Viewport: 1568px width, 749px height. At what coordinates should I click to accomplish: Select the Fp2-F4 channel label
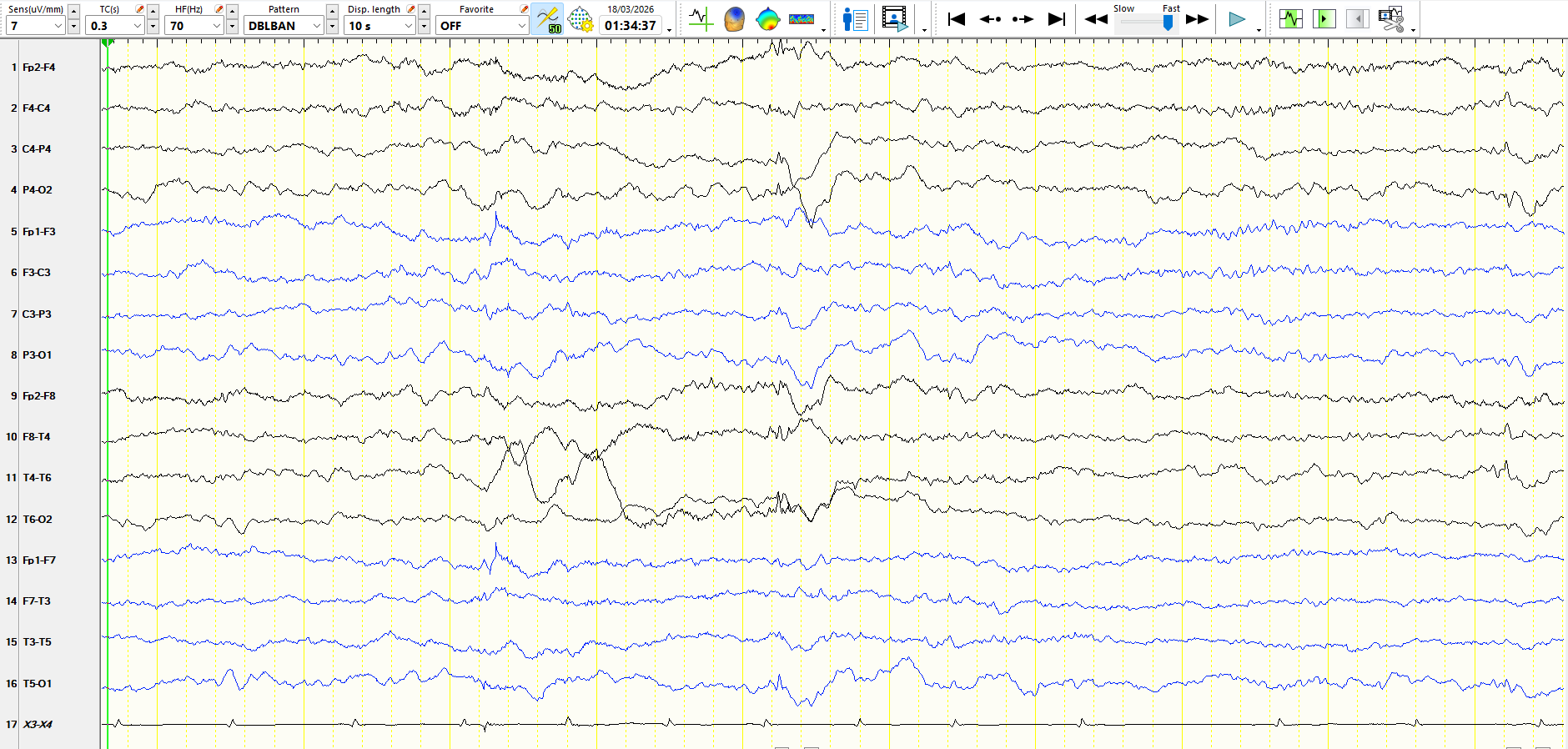pos(38,68)
